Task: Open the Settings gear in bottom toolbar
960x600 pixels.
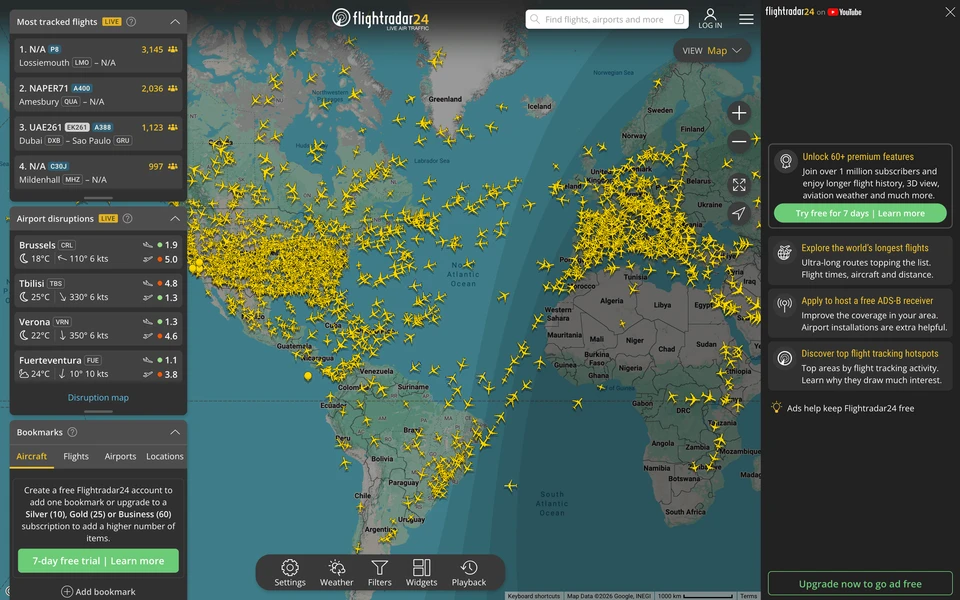Action: 290,573
